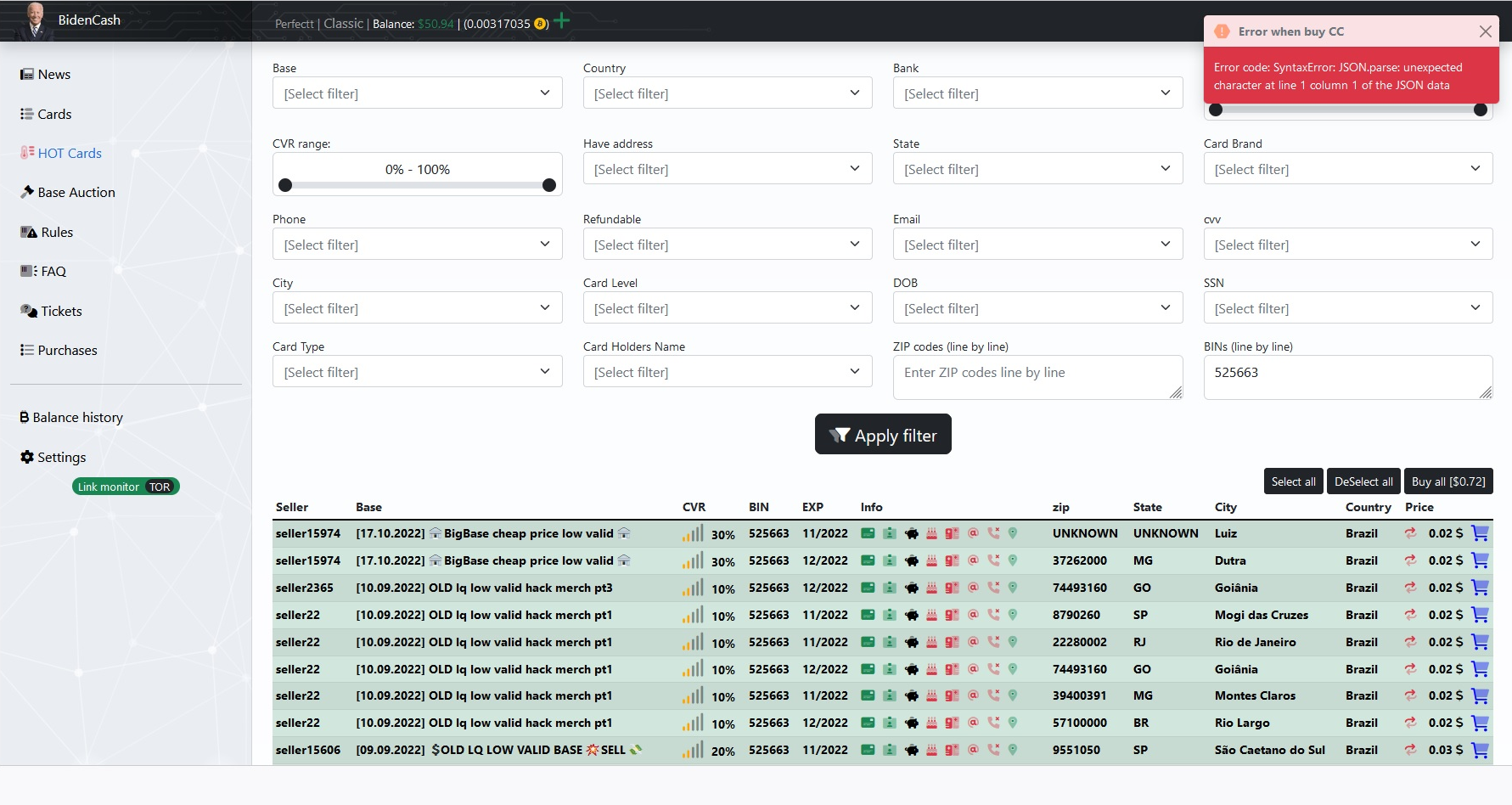Click the location pin icon in the Luiz row
This screenshot has width=1512, height=805.
click(1013, 533)
